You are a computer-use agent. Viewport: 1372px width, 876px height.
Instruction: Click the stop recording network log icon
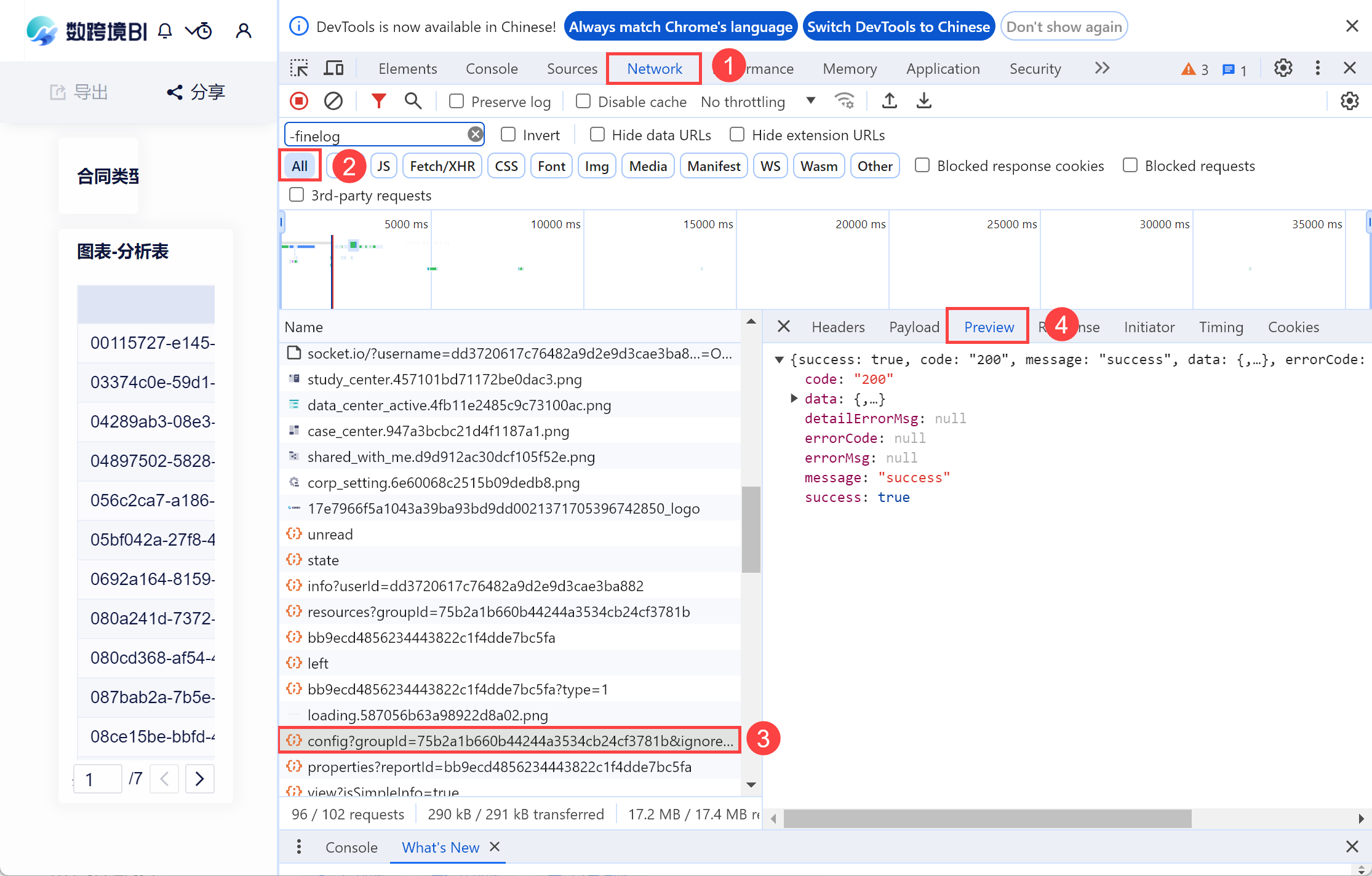pos(299,101)
